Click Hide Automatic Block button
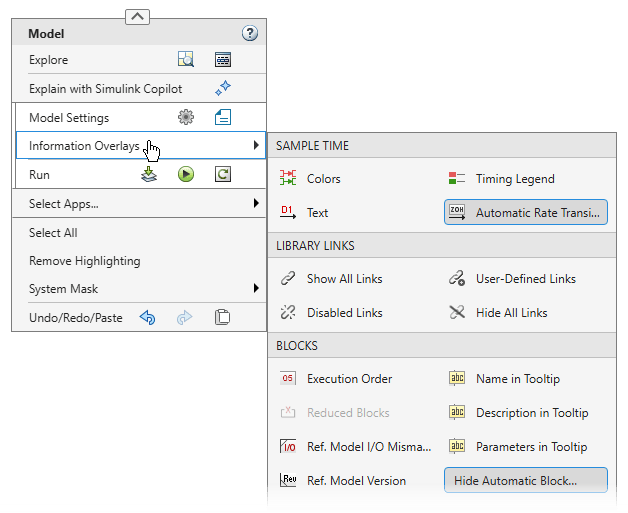 (525, 480)
